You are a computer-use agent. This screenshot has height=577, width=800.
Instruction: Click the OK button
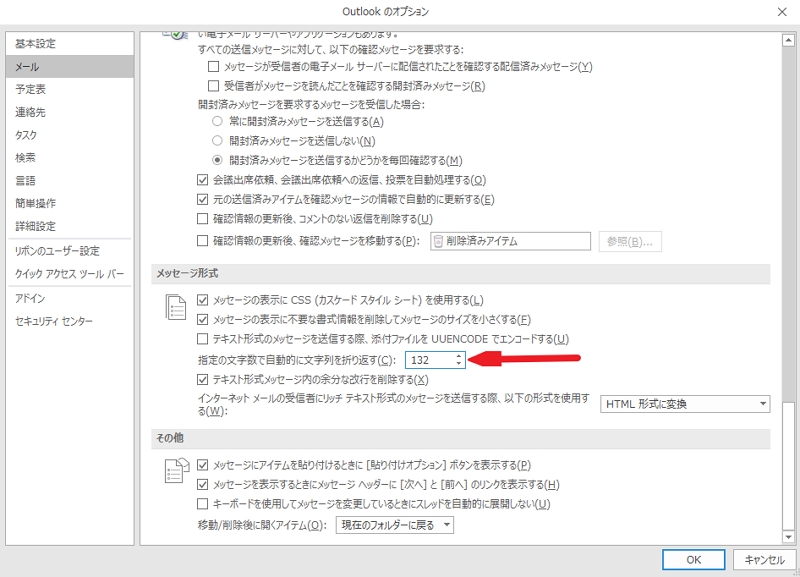pyautogui.click(x=693, y=560)
